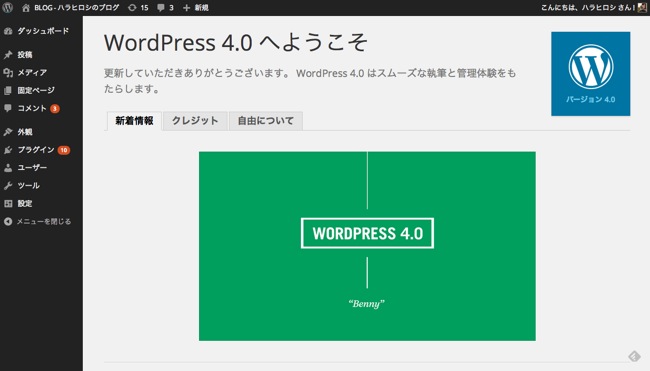Click the plus icon for 新規
650x371 pixels.
(187, 8)
